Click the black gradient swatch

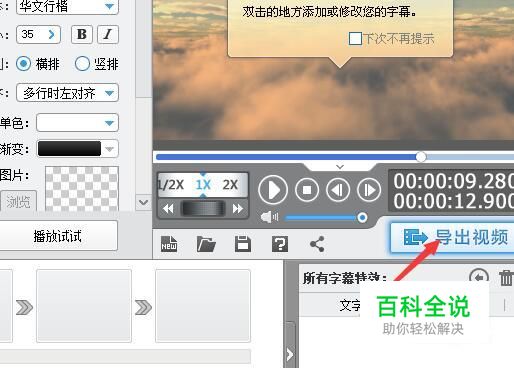(x=69, y=149)
